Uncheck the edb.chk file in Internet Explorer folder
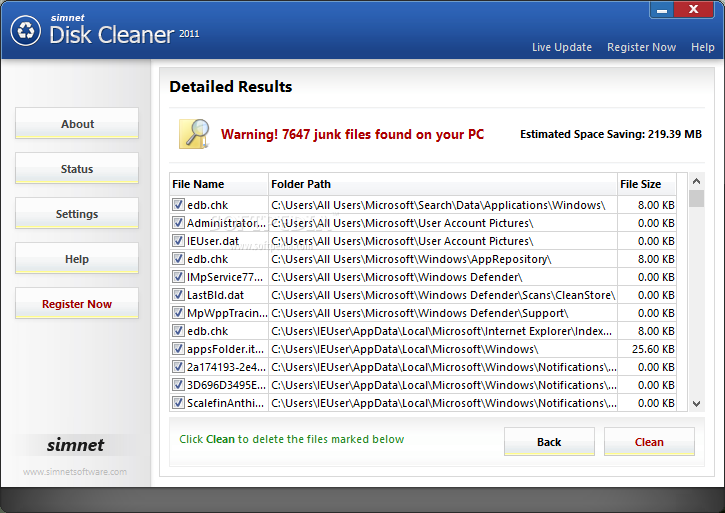 point(178,331)
